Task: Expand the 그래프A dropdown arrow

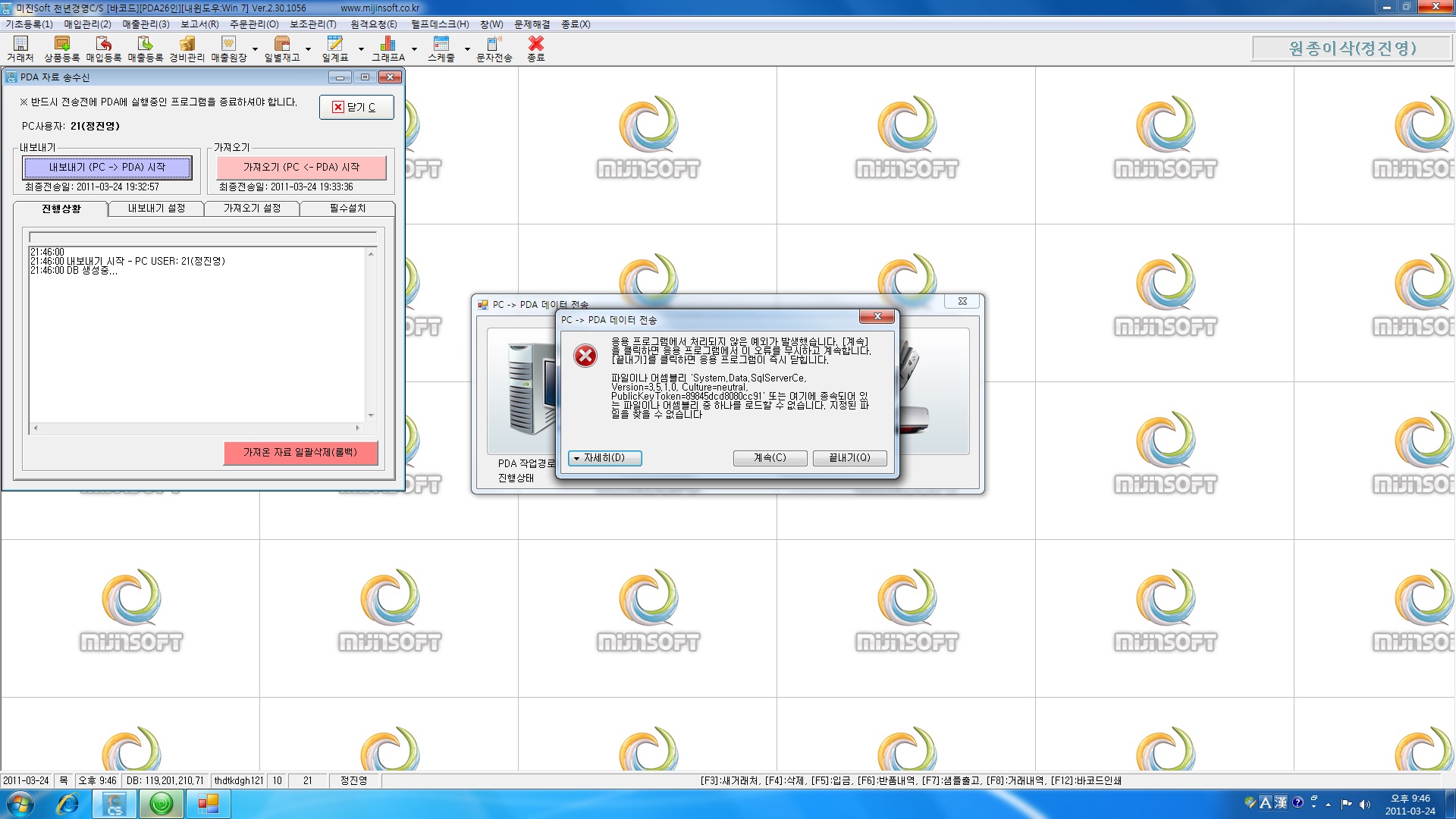Action: pyautogui.click(x=414, y=49)
